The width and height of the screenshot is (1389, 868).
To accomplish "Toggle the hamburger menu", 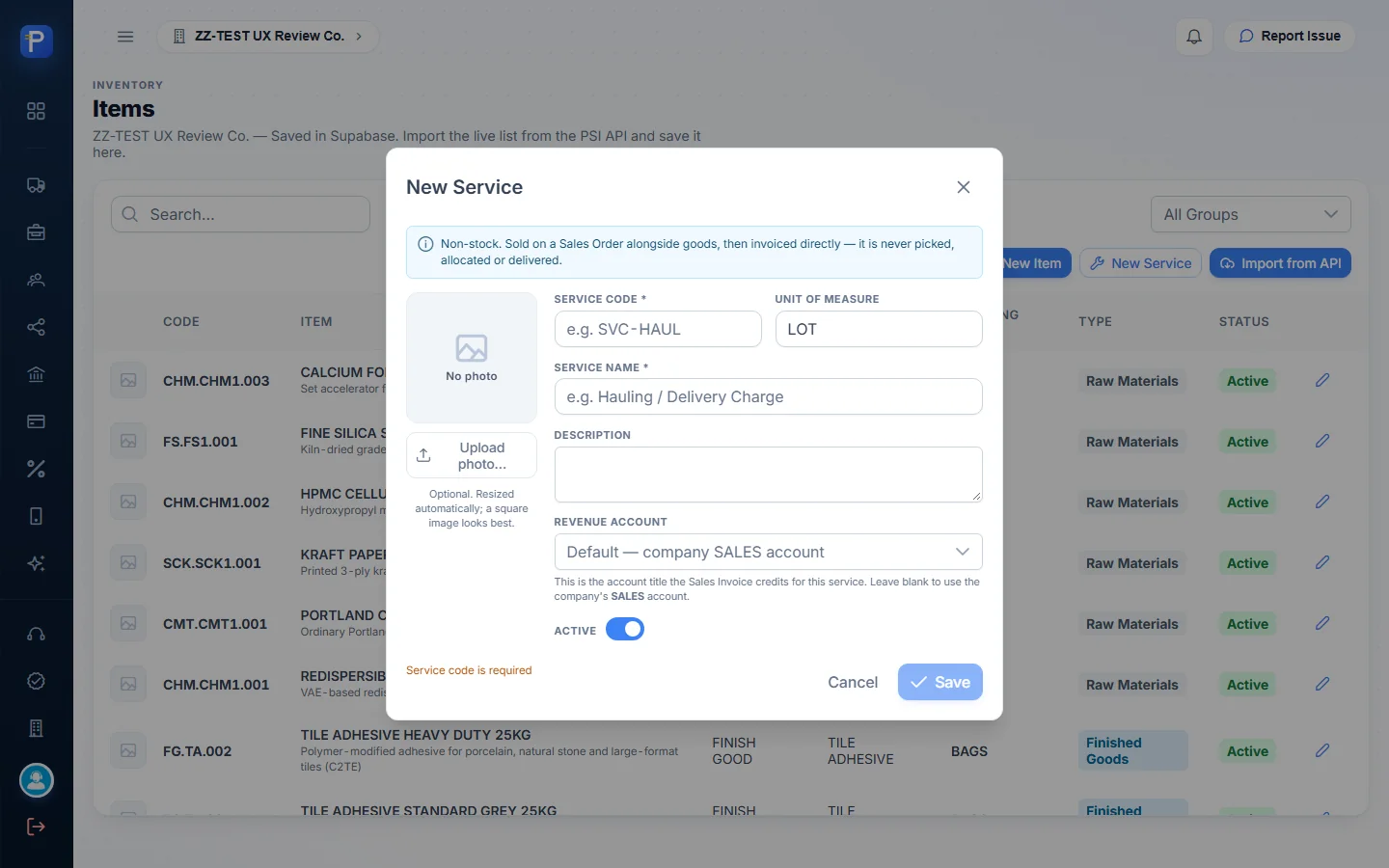I will coord(125,37).
